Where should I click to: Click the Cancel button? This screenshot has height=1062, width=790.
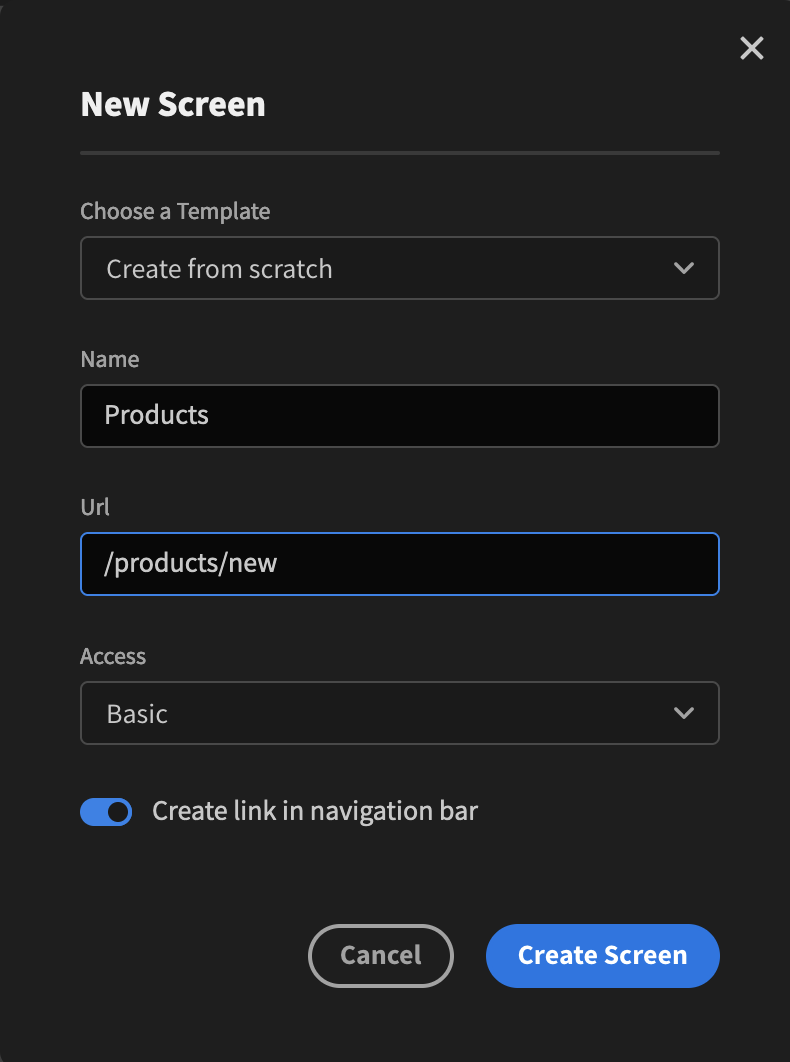click(381, 956)
